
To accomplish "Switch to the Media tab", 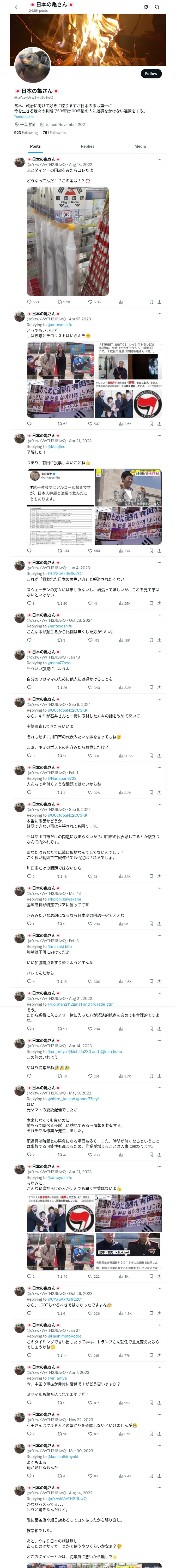I will click(x=140, y=146).
